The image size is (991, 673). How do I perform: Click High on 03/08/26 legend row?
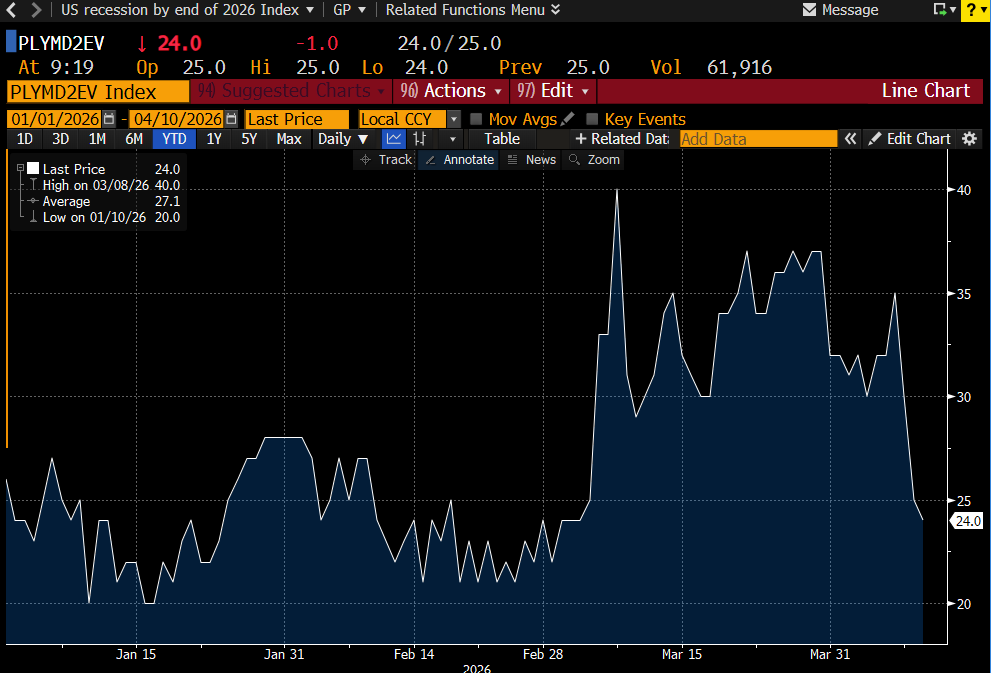coord(104,185)
